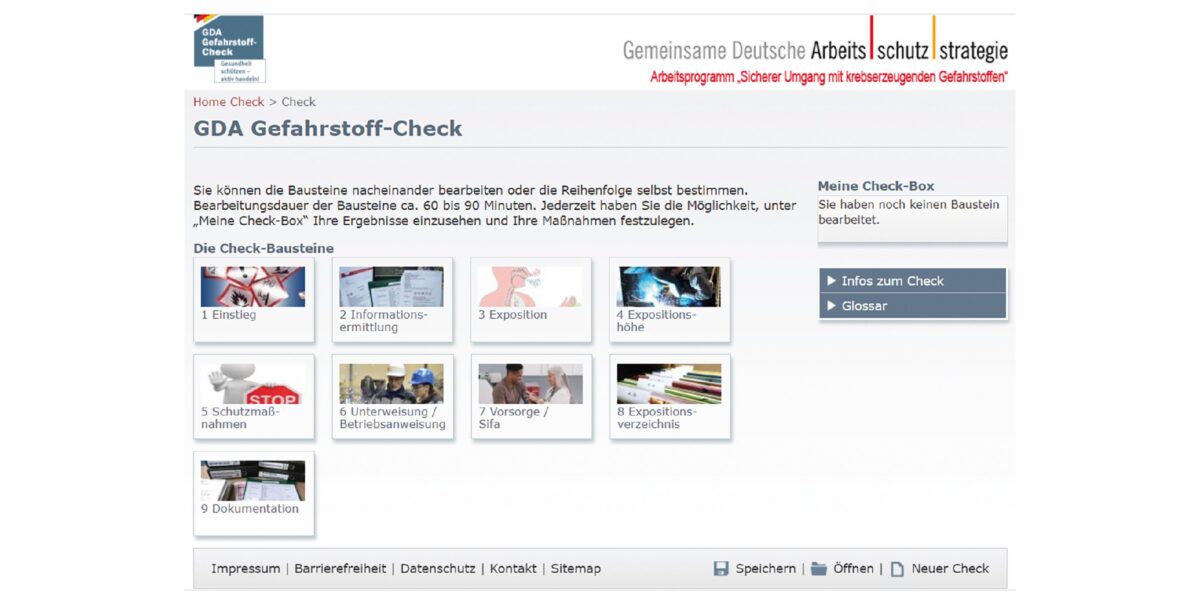Viewport: 1200px width, 600px height.
Task: Click the GDA Gefahrstoff-Check logo
Action: pyautogui.click(x=229, y=48)
